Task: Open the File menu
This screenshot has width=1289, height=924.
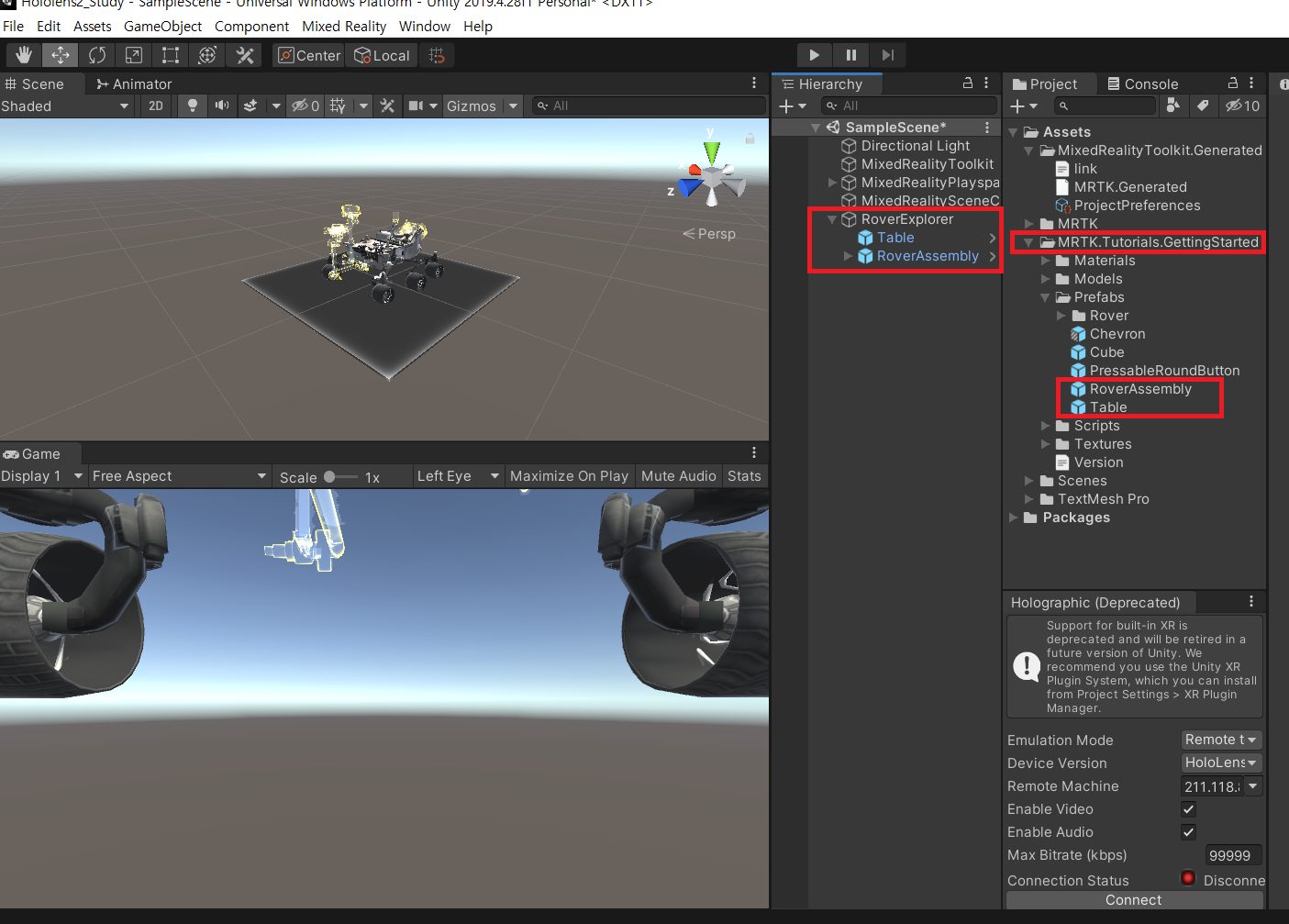Action: tap(13, 26)
